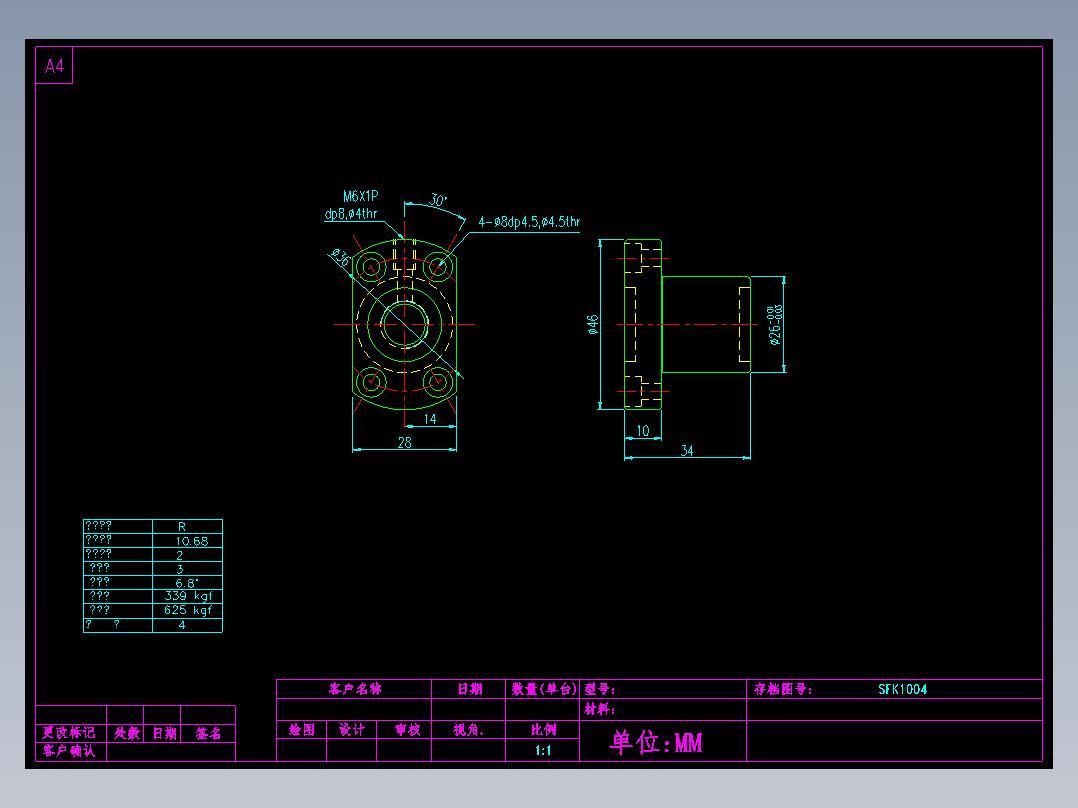Screen dimensions: 1078x808
Task: Click the A4 sheet size label
Action: coord(54,66)
